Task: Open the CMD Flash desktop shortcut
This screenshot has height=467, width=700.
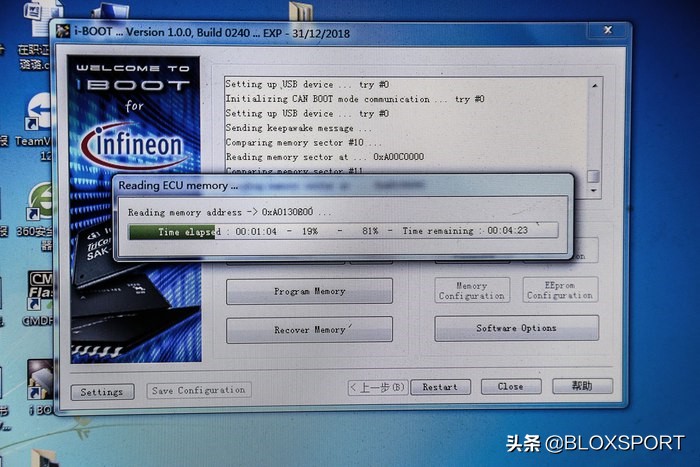Action: (39, 297)
